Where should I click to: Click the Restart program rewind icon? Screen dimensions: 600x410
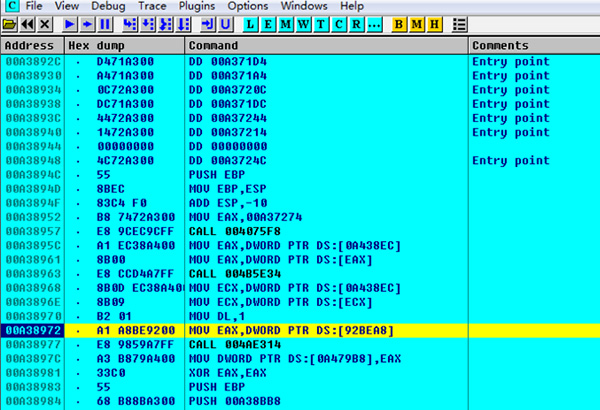(x=27, y=25)
